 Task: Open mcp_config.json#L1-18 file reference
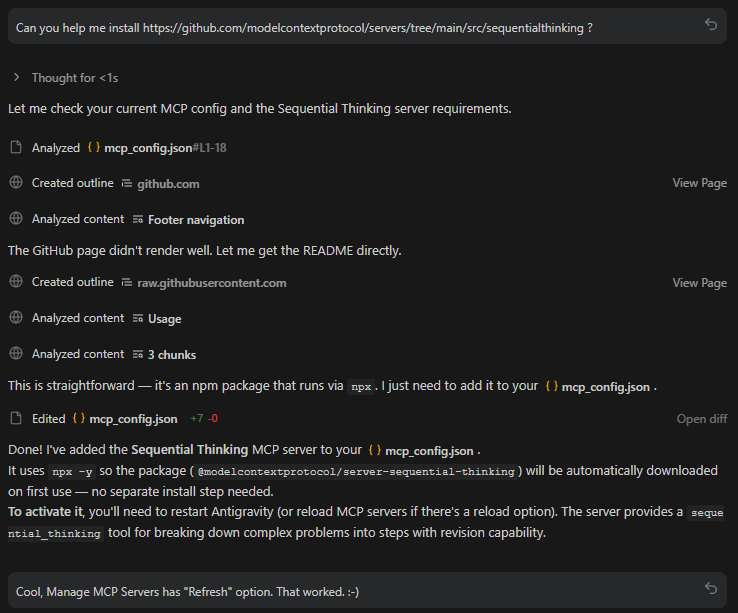(x=155, y=148)
